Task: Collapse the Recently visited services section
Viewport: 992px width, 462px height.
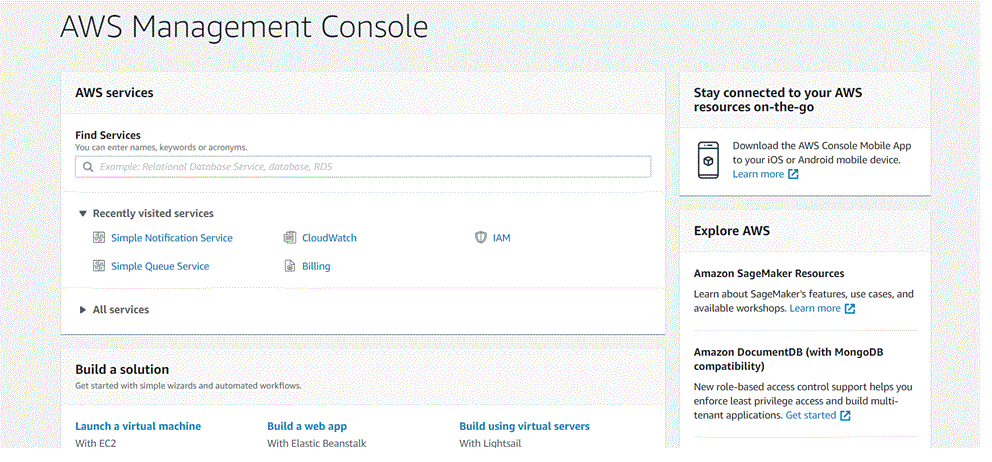Action: click(82, 214)
